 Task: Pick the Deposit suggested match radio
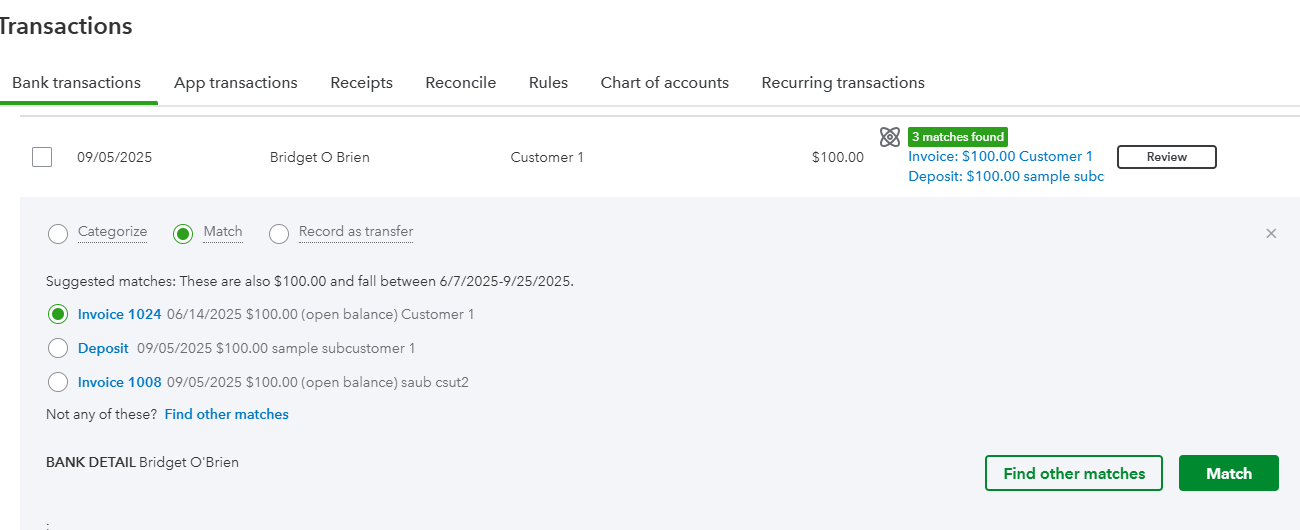pos(58,348)
